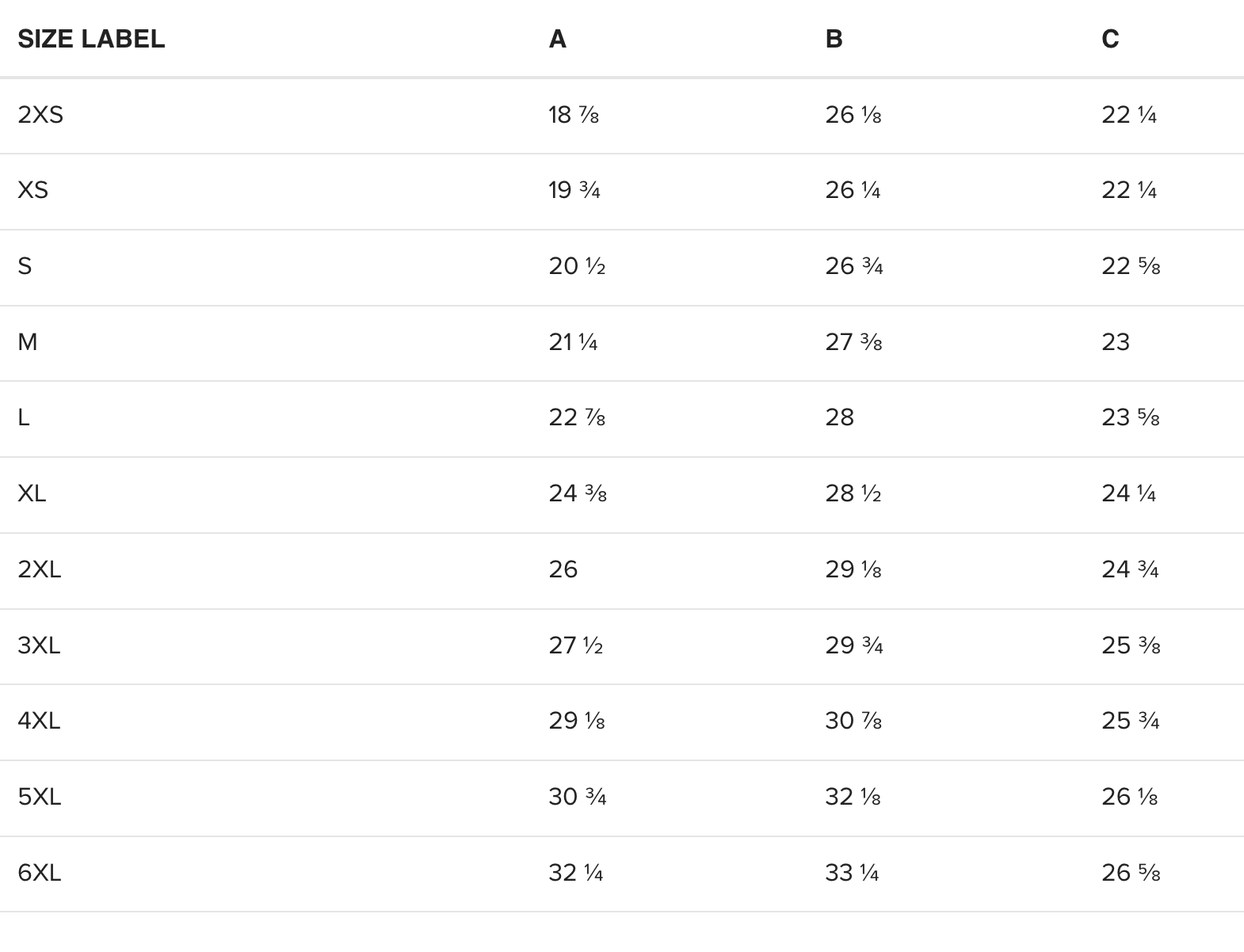Select the 3XL size row label
This screenshot has width=1244, height=952.
39,645
